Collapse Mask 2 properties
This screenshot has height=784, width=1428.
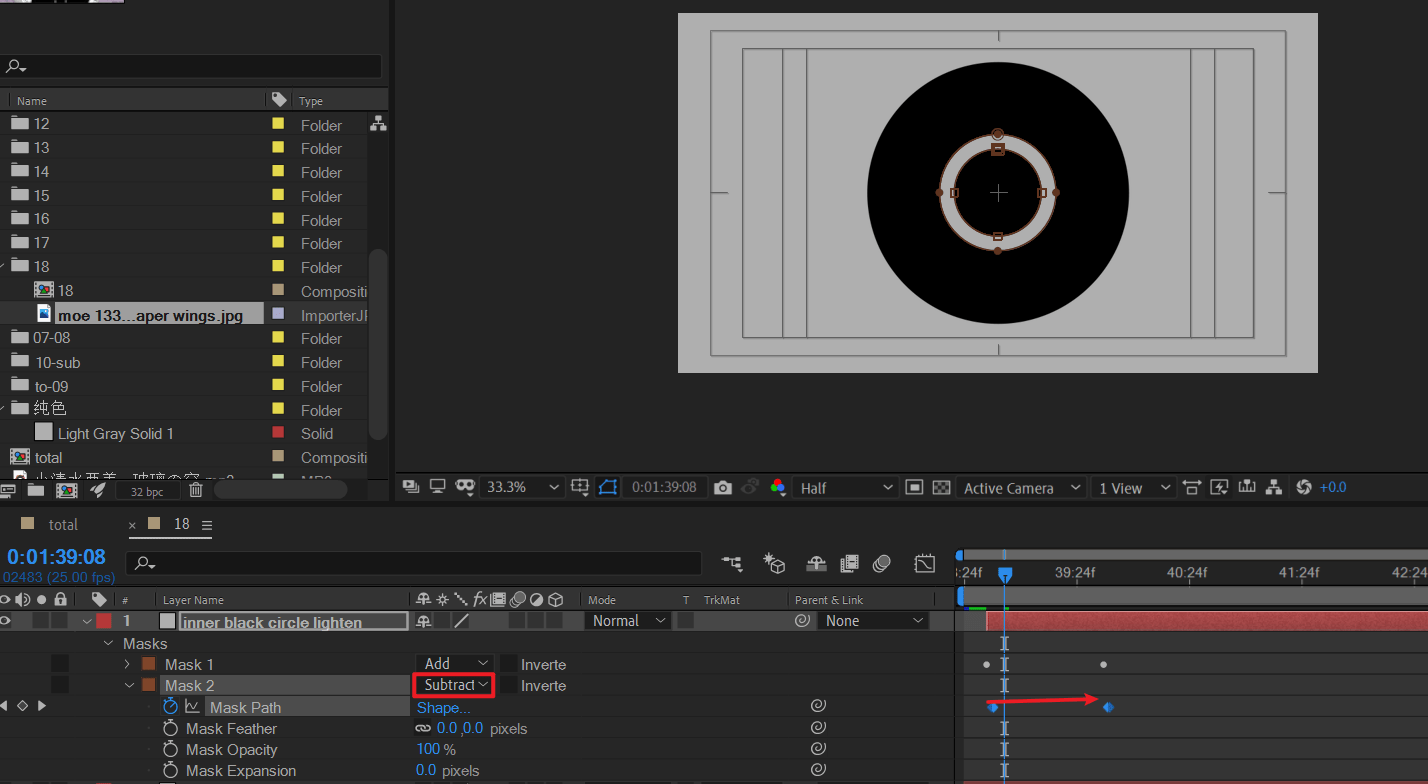pyautogui.click(x=127, y=685)
